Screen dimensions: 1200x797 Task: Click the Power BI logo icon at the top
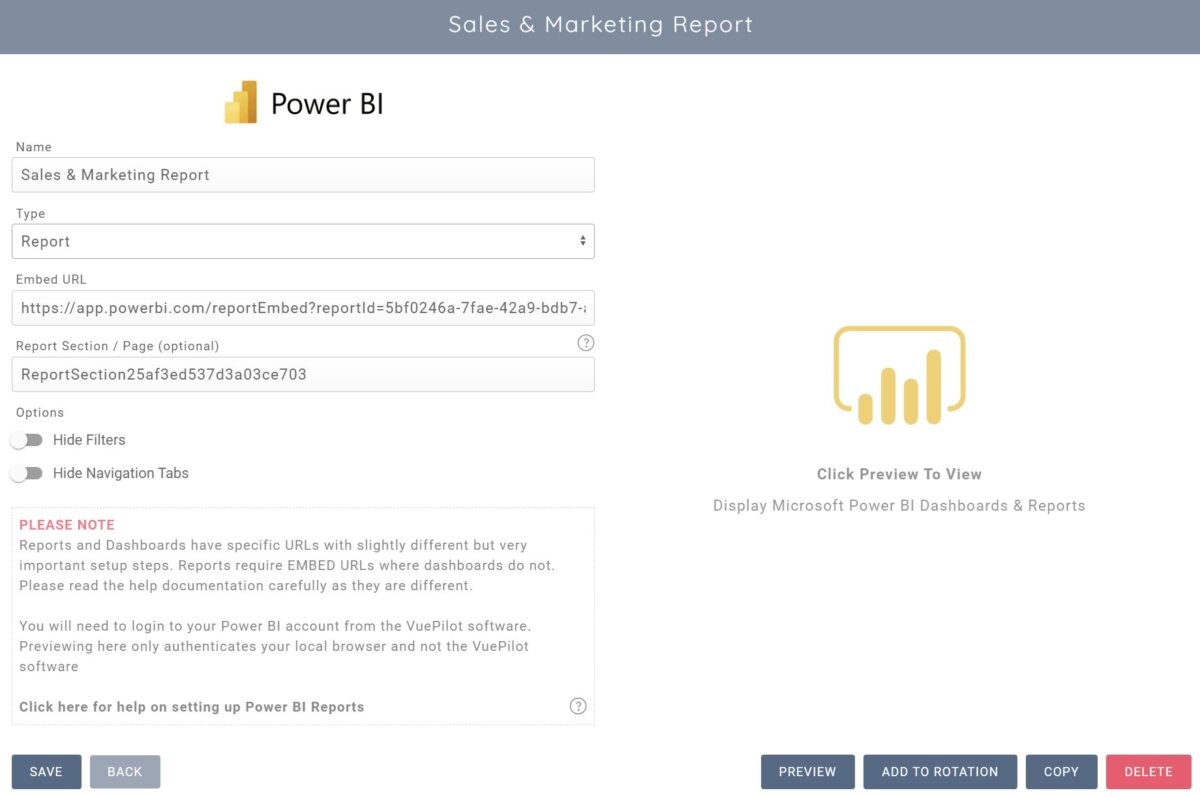[243, 101]
